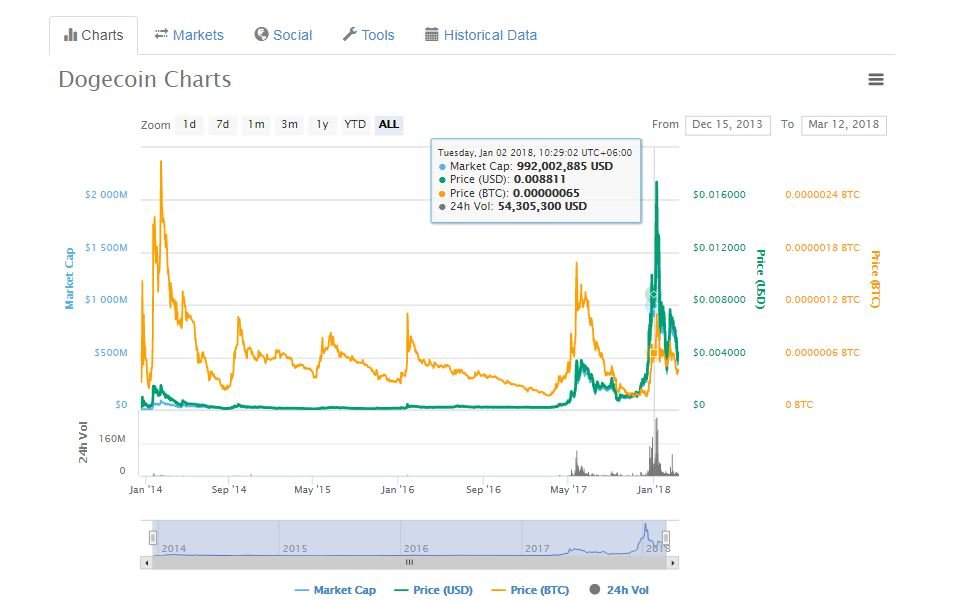Click the $0.016000 price axis label
The height and width of the screenshot is (601, 971).
coord(719,194)
